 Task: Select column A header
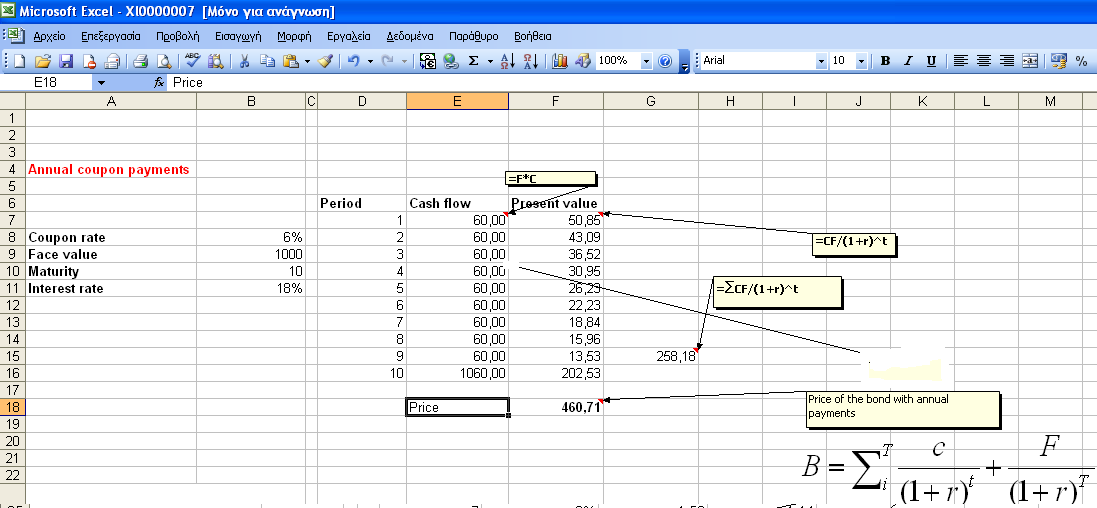(111, 101)
